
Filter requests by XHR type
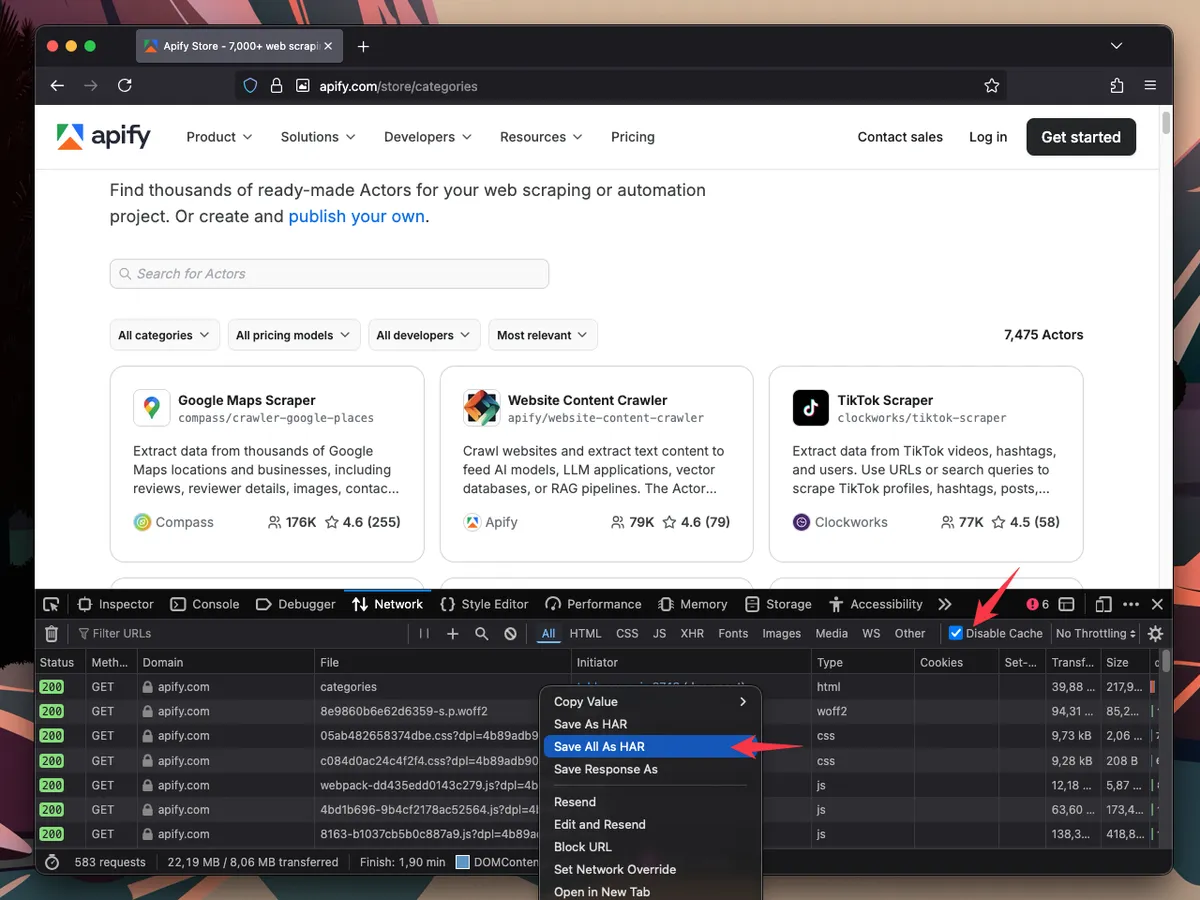click(692, 633)
